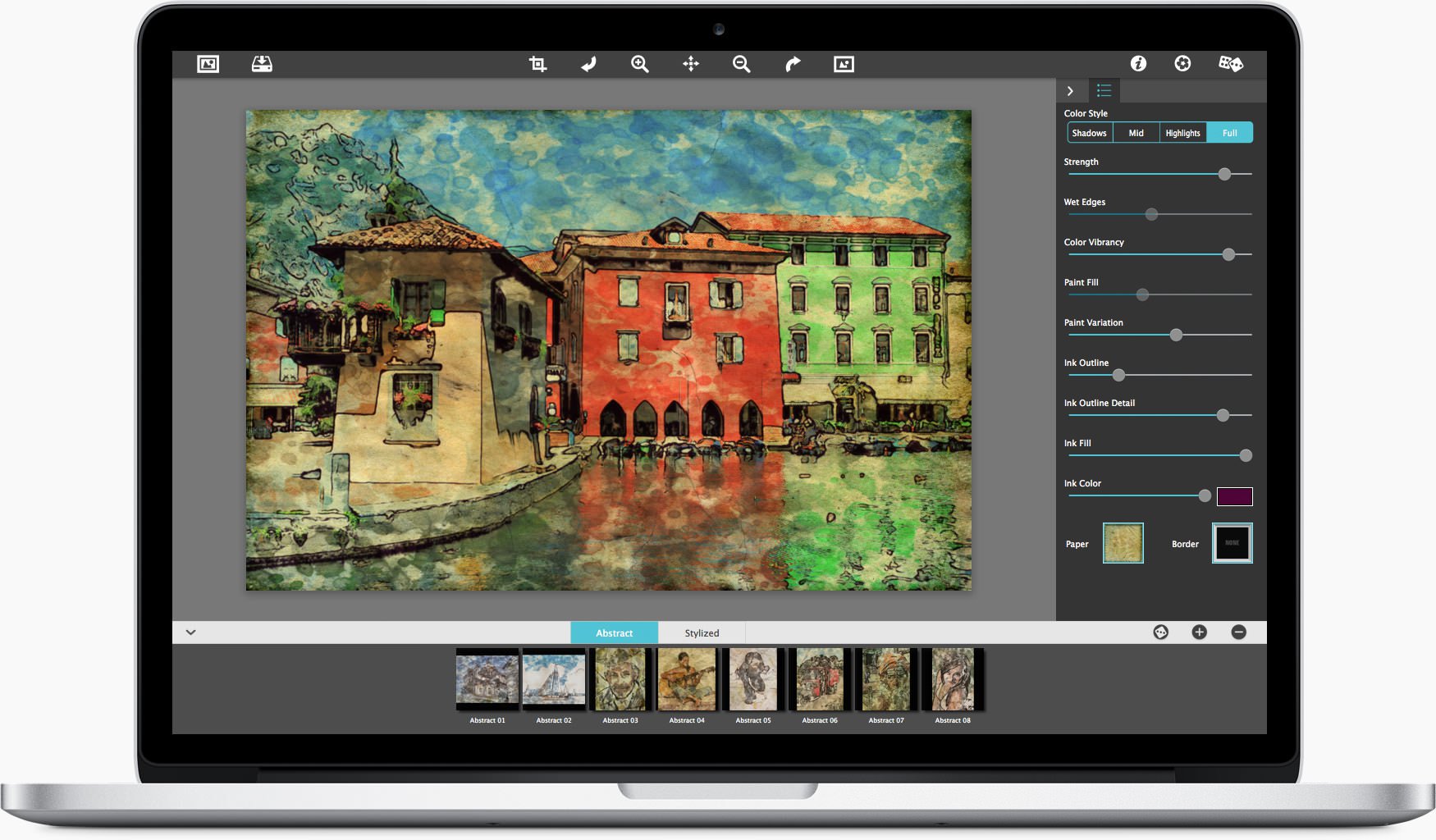
Task: Select the Crop tool in the toolbar
Action: click(537, 63)
